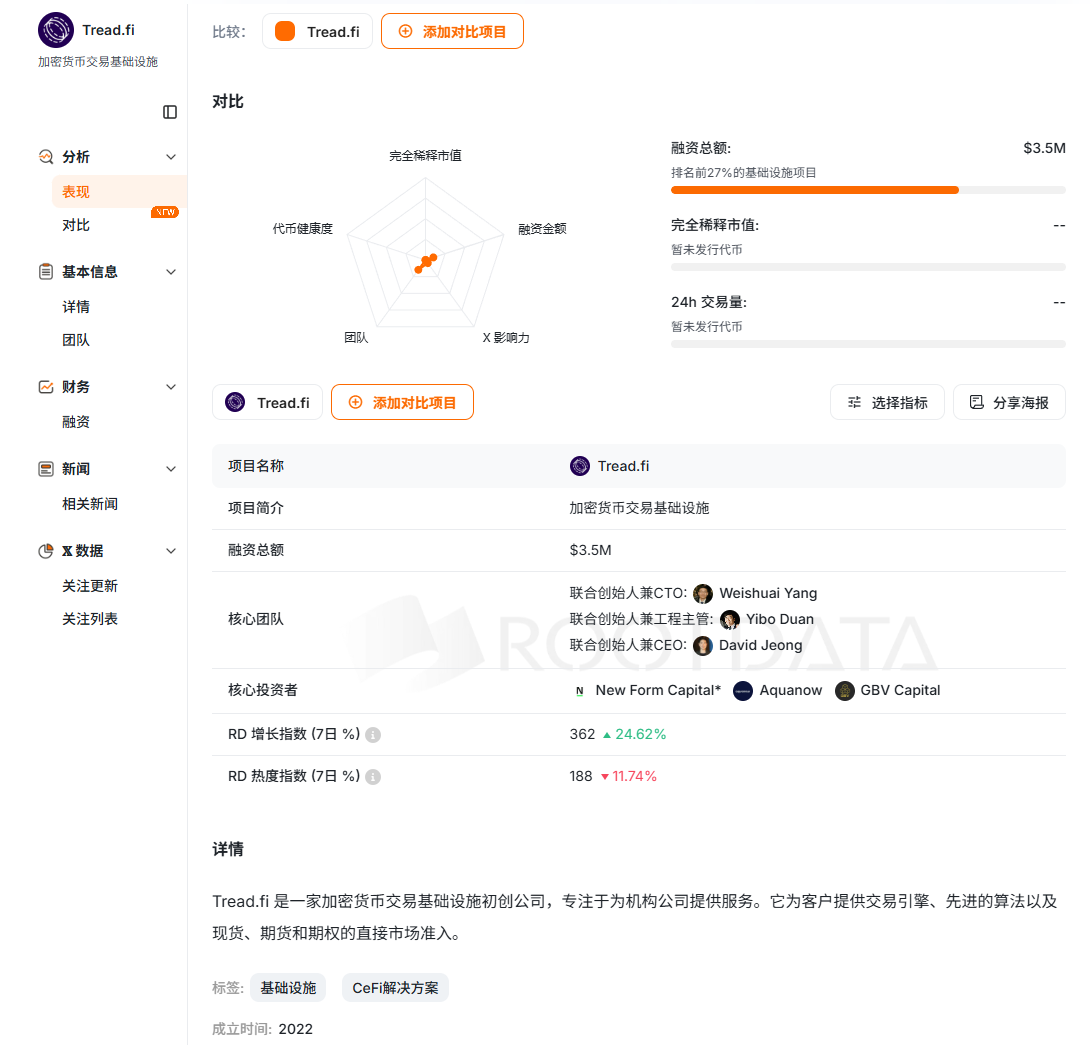This screenshot has width=1090, height=1045.
Task: Open 相关新闻 in the sidebar
Action: point(90,504)
